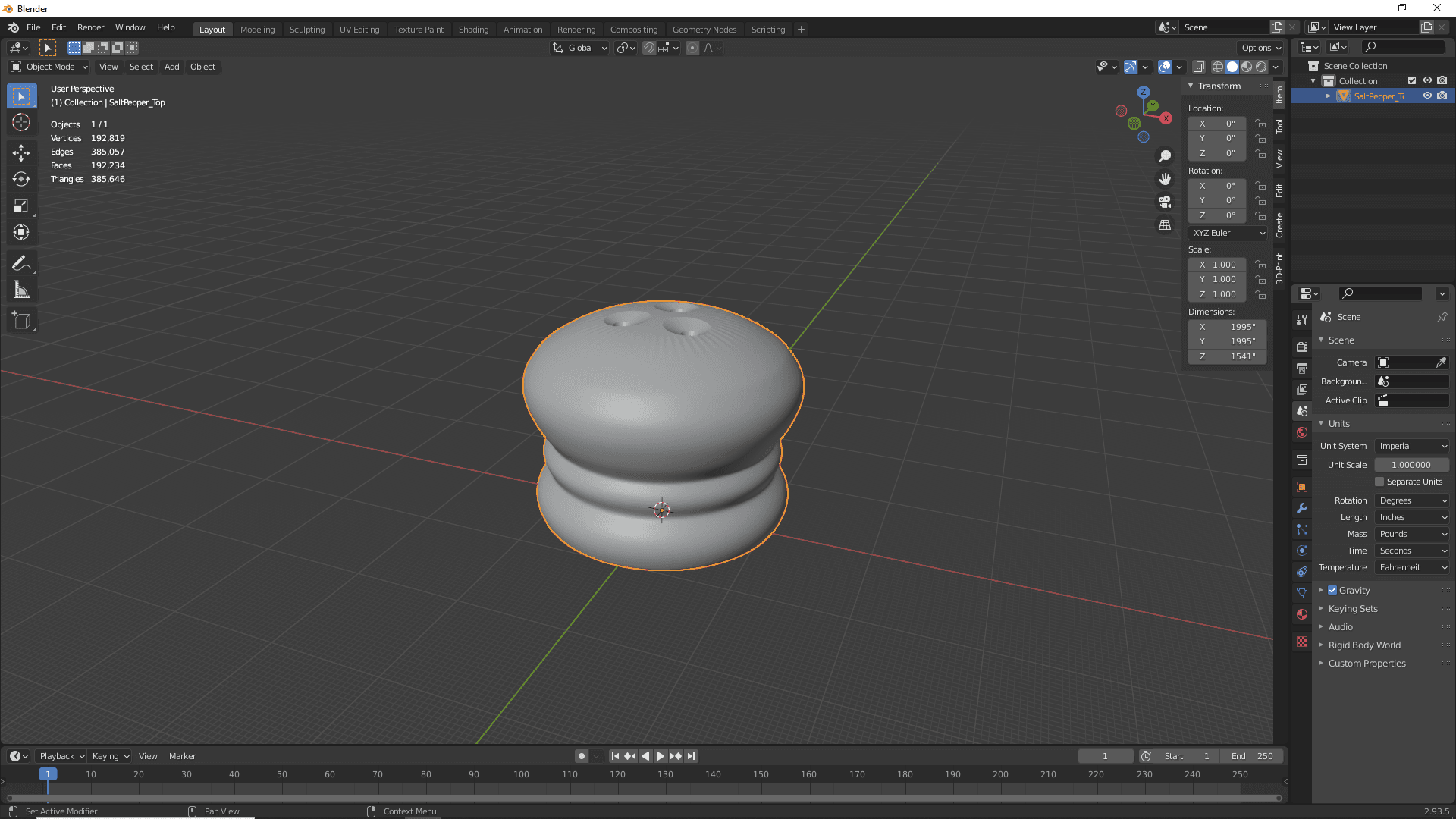Image resolution: width=1456 pixels, height=819 pixels.
Task: Pin the Scene properties panel
Action: pyautogui.click(x=1442, y=317)
